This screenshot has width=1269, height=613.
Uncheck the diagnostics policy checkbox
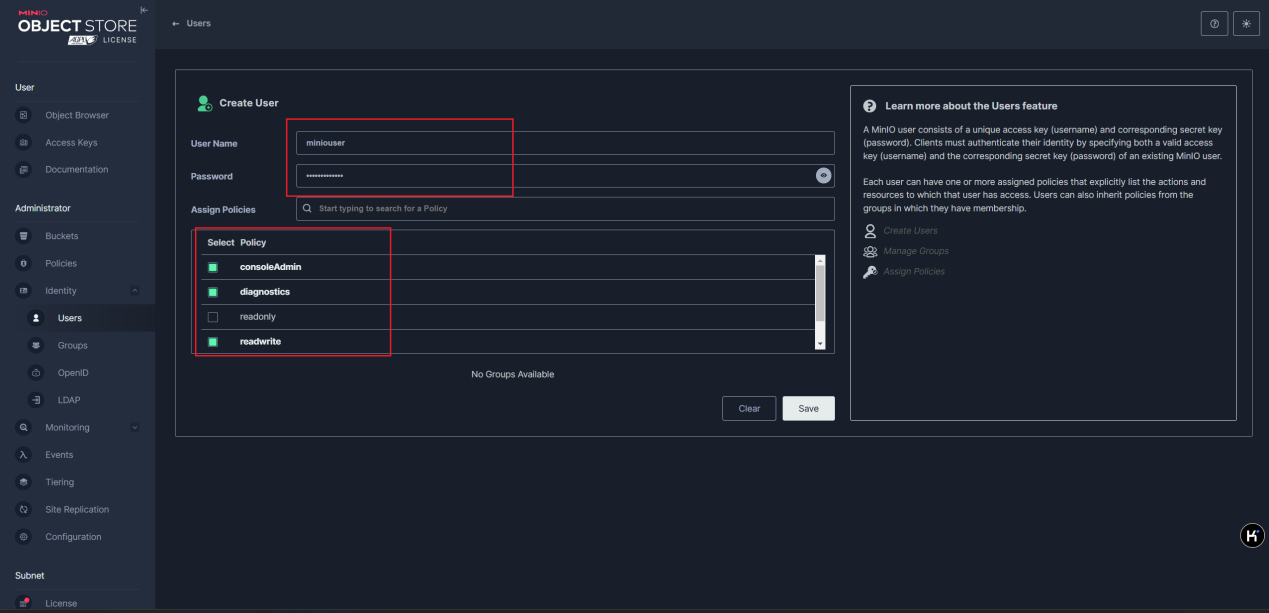tap(213, 292)
